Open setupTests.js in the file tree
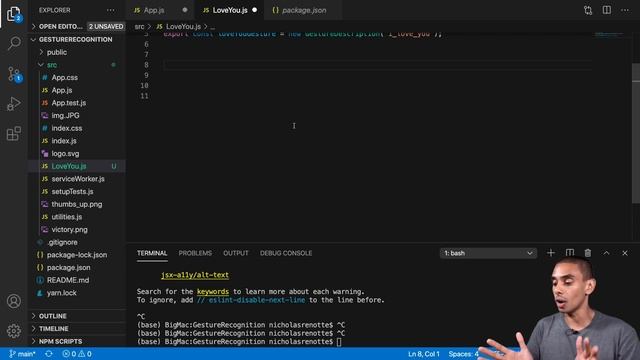This screenshot has width=640, height=360. coord(72,191)
